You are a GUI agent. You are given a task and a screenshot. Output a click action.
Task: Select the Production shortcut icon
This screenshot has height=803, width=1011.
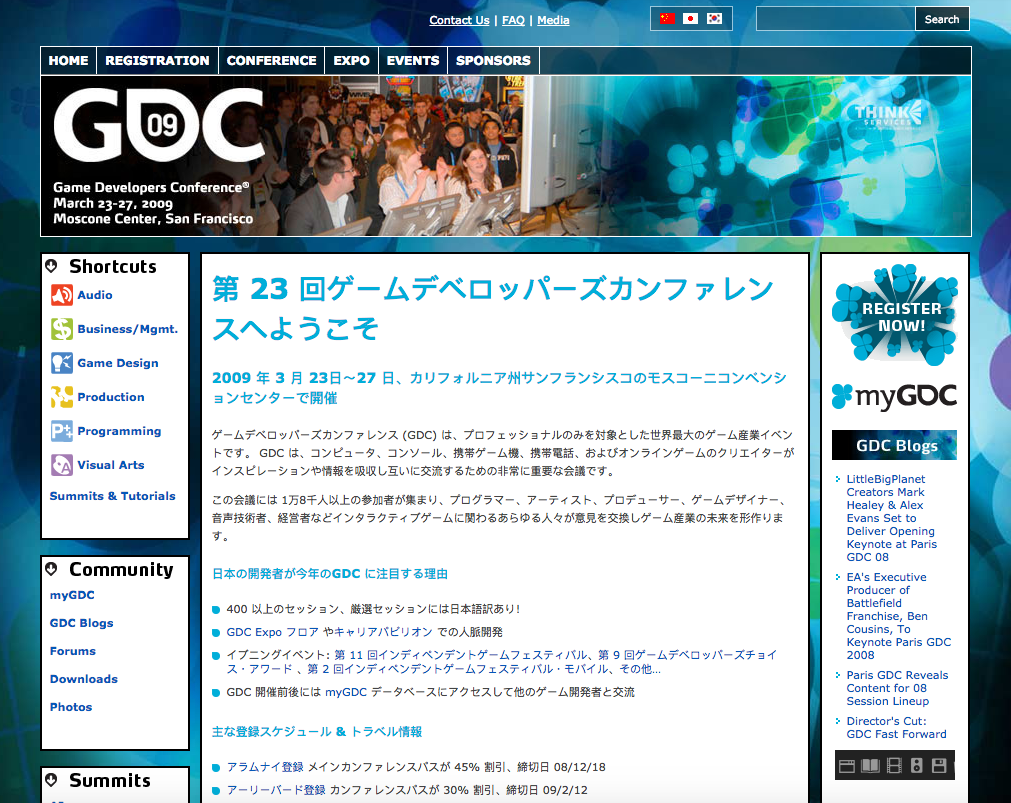62,397
